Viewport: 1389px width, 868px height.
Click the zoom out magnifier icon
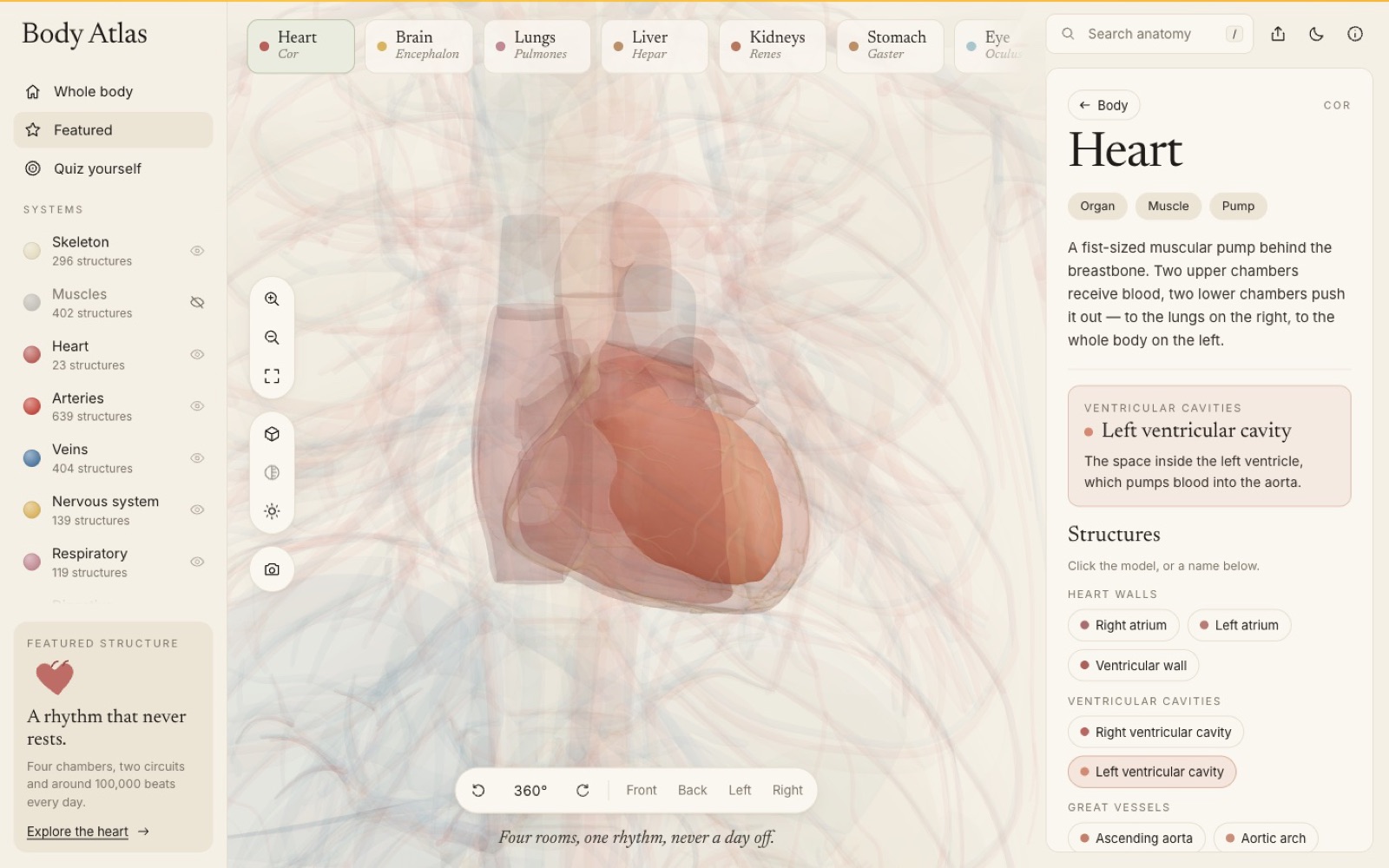pyautogui.click(x=272, y=338)
